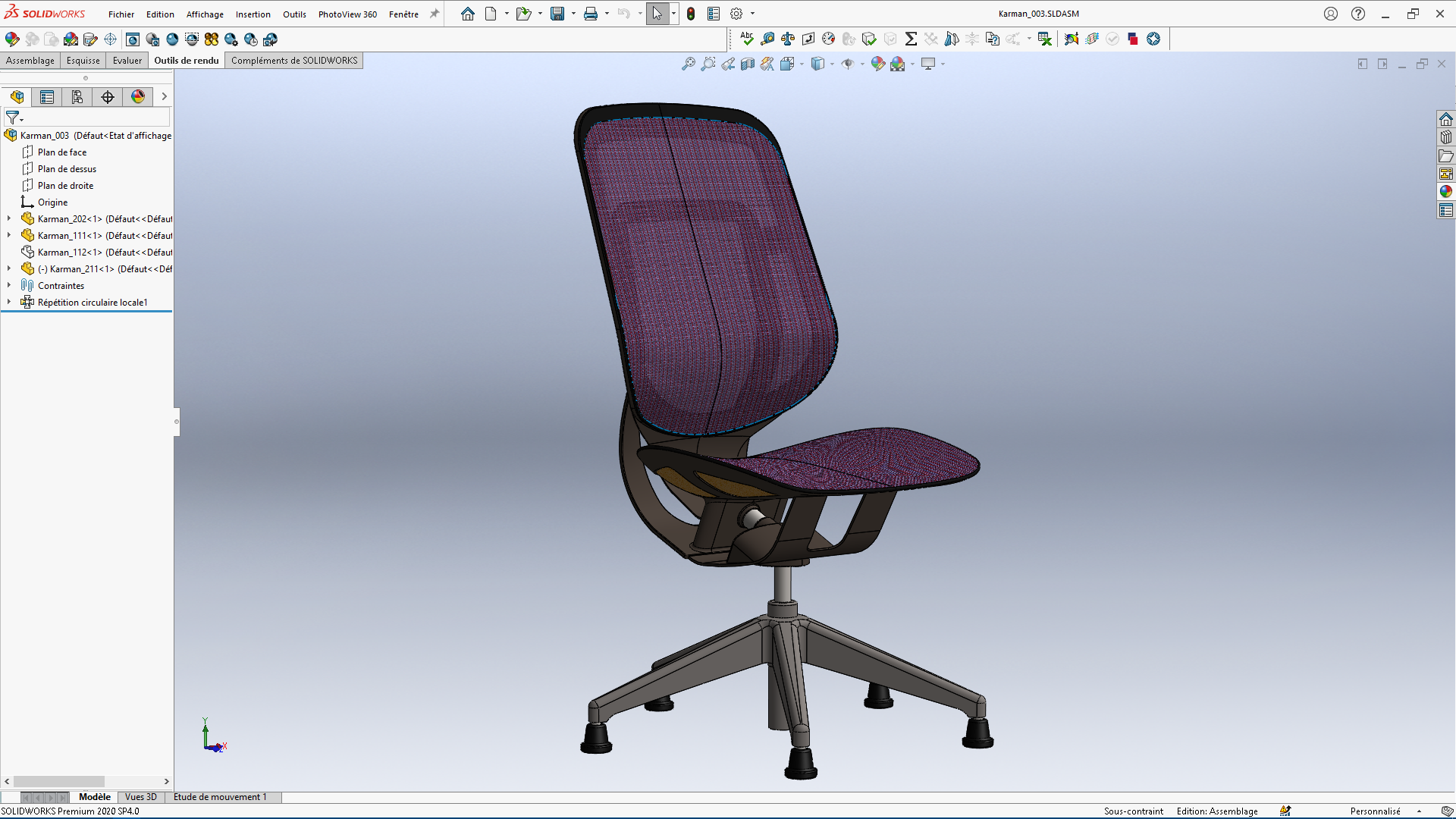Viewport: 1456px width, 819px height.
Task: Open Apply Scene icon in view toolbar
Action: coord(898,64)
